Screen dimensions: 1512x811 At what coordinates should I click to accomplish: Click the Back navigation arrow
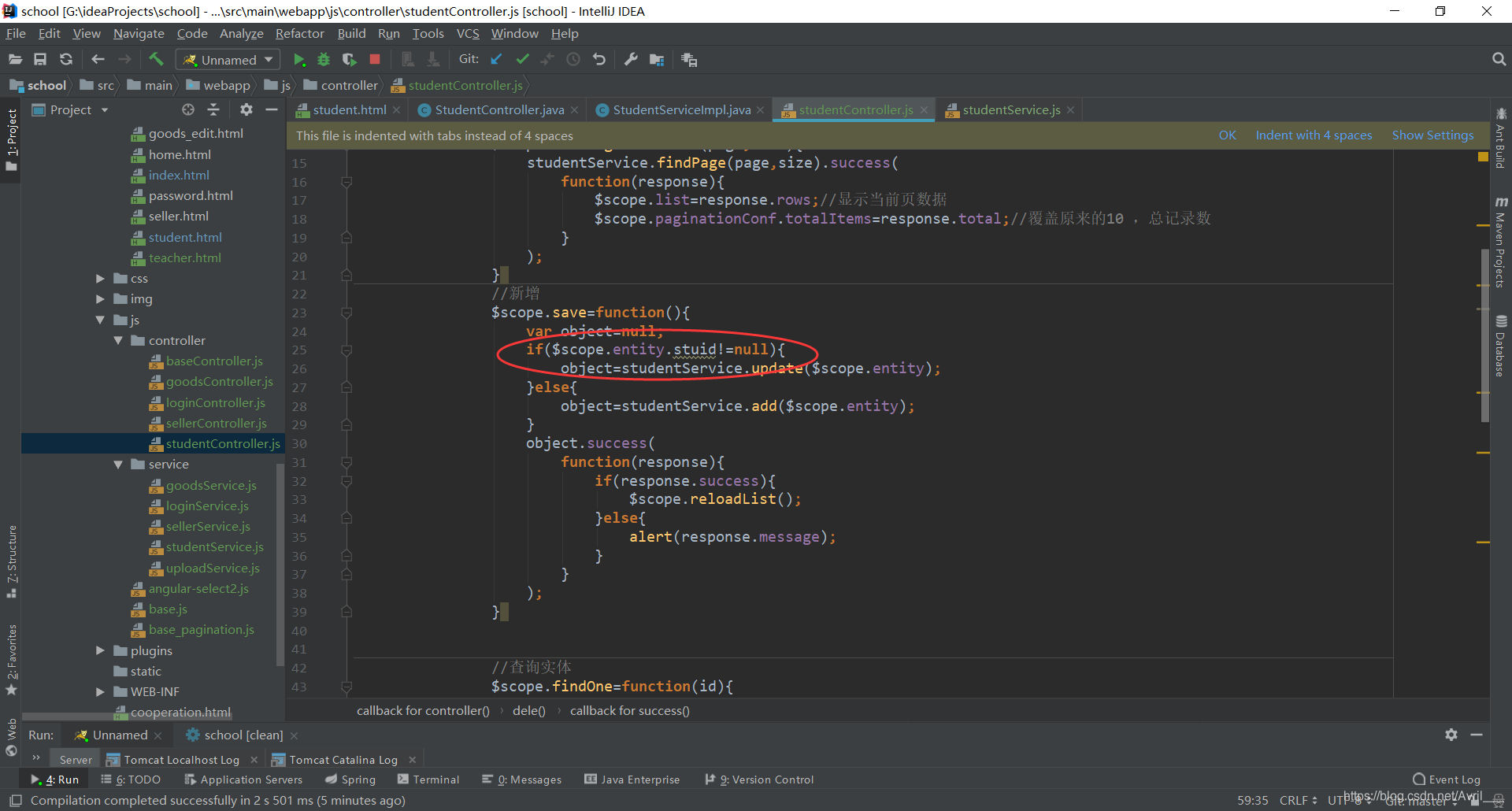tap(98, 59)
